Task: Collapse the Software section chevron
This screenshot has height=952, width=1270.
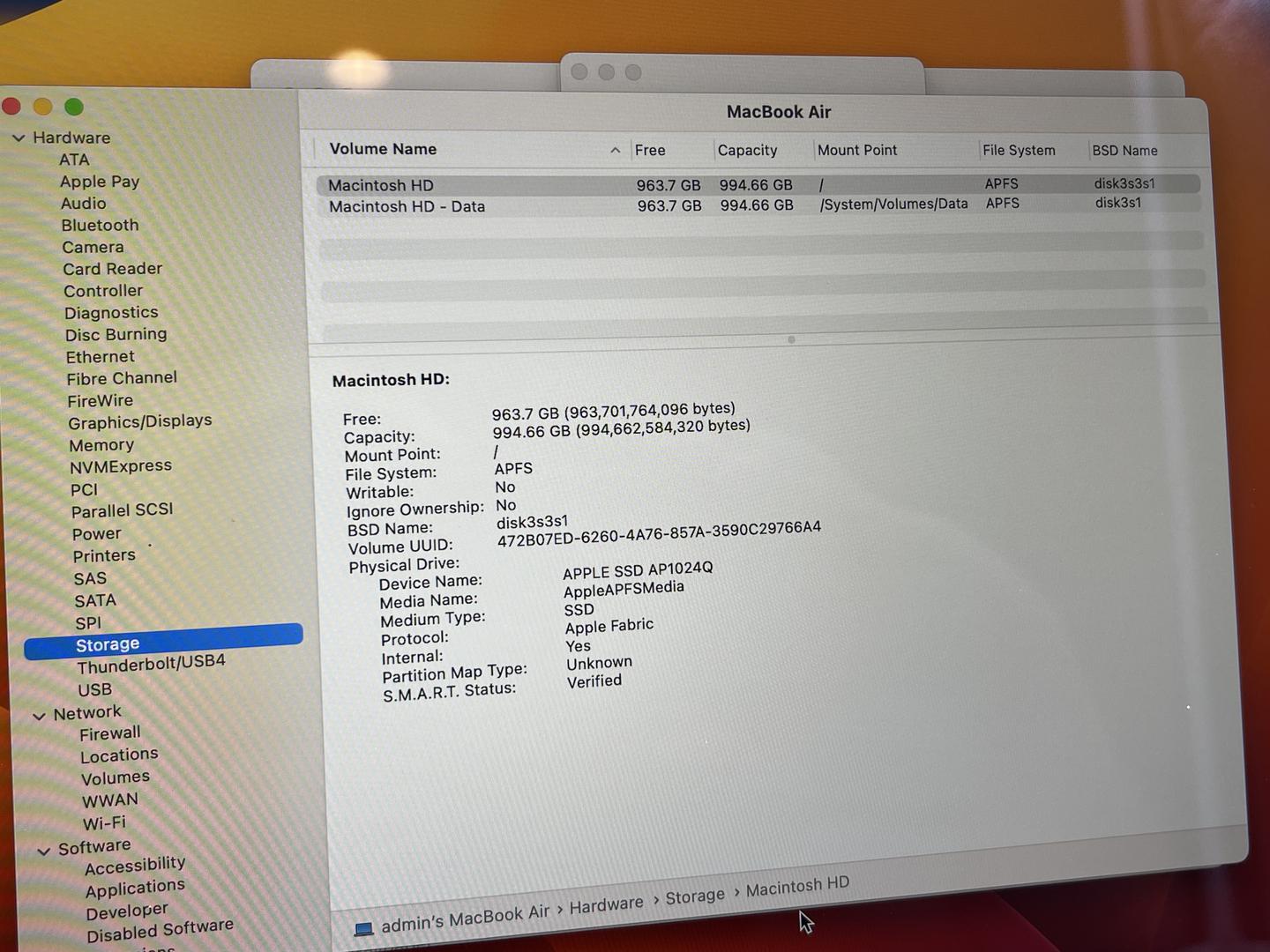Action: (43, 851)
